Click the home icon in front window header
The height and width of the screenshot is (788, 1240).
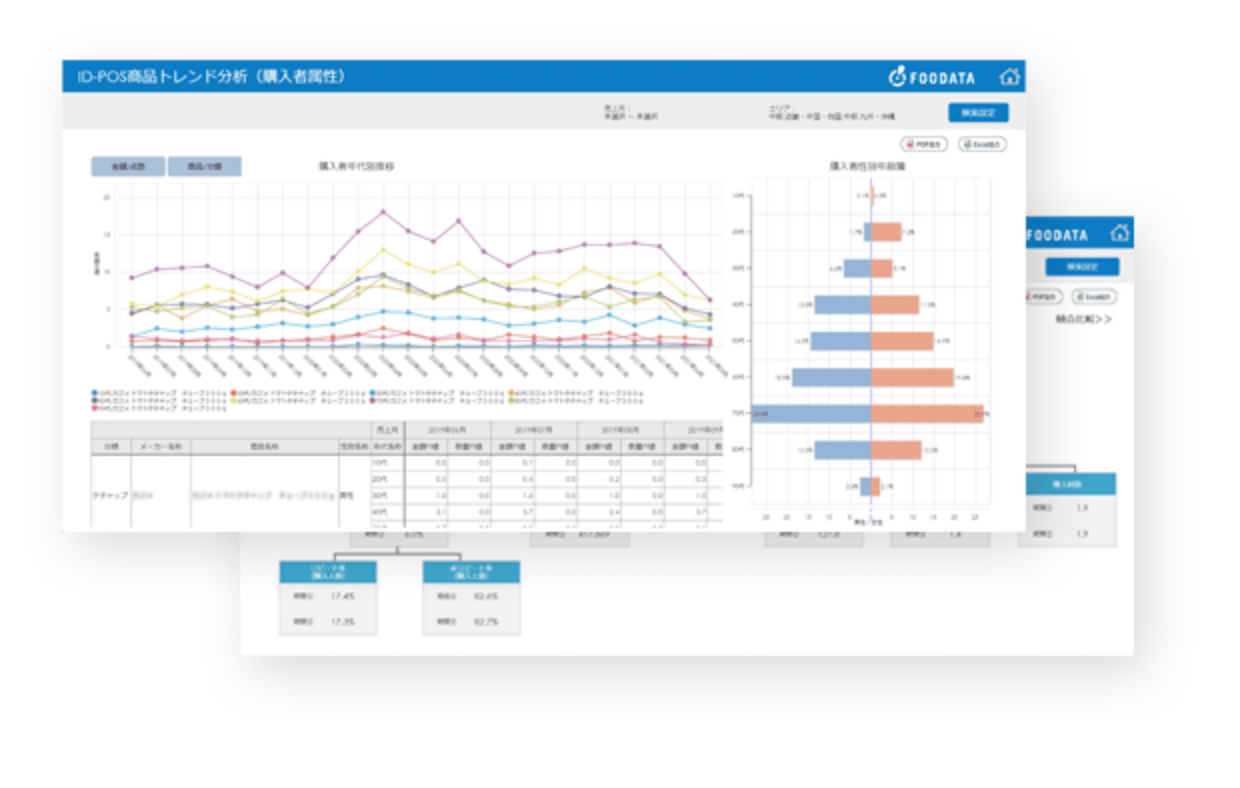[1009, 77]
